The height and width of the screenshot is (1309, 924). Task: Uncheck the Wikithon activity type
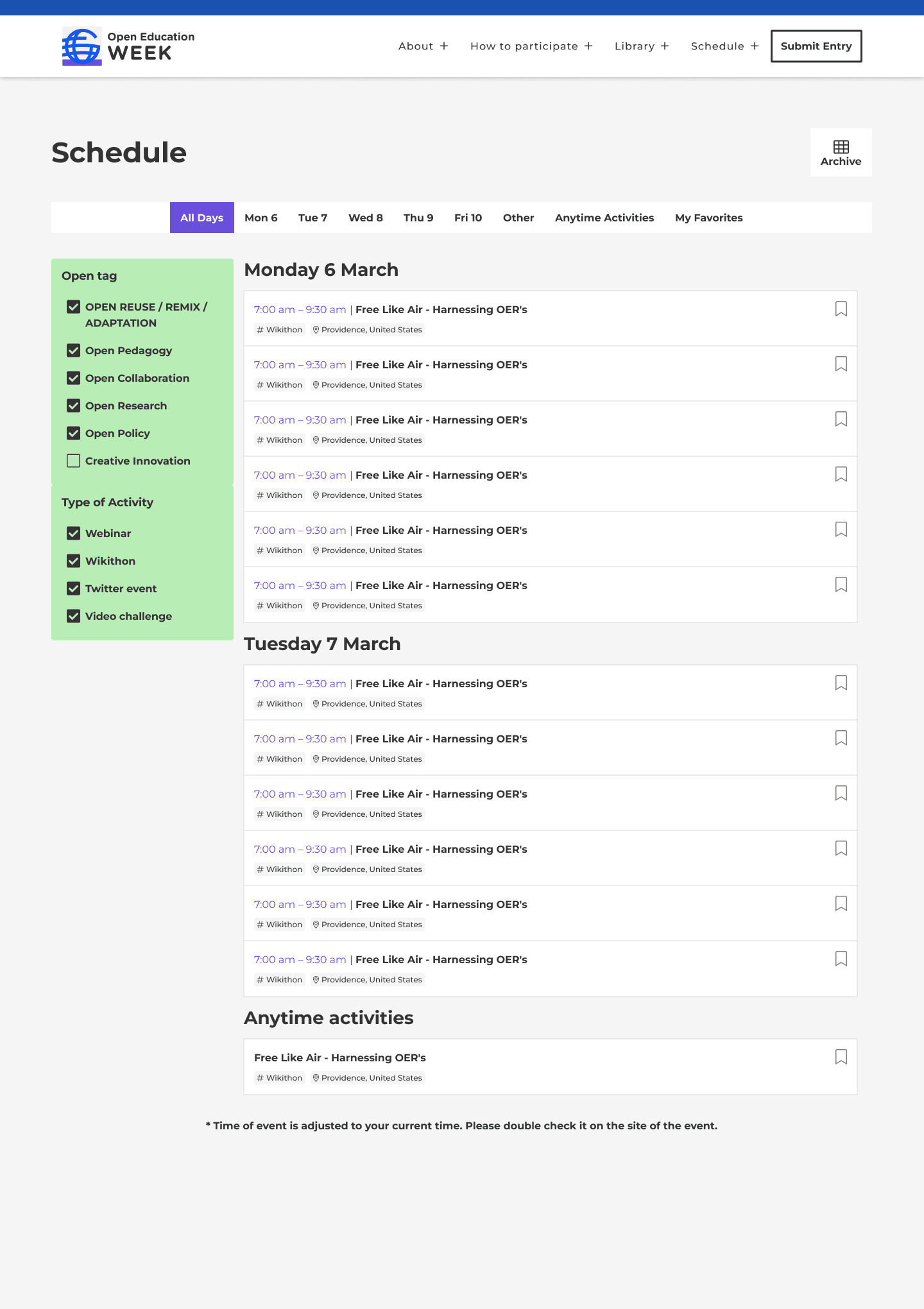click(x=74, y=561)
